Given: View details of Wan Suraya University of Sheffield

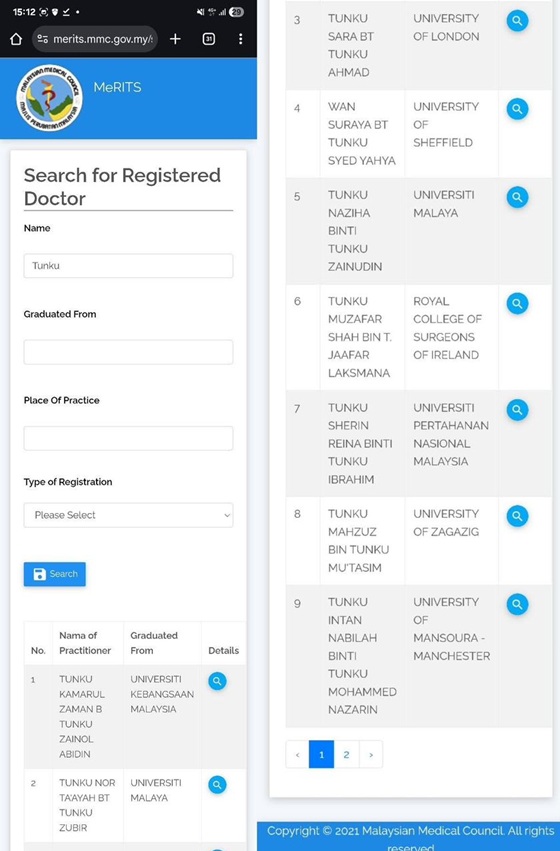Looking at the screenshot, I should coord(517,109).
